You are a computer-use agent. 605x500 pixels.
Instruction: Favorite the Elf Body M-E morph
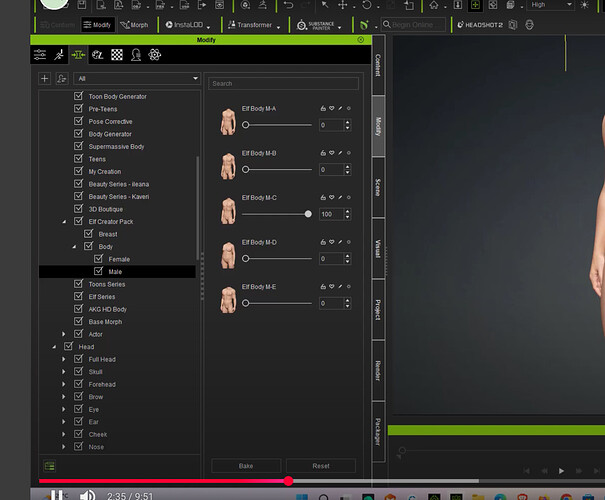tap(331, 286)
